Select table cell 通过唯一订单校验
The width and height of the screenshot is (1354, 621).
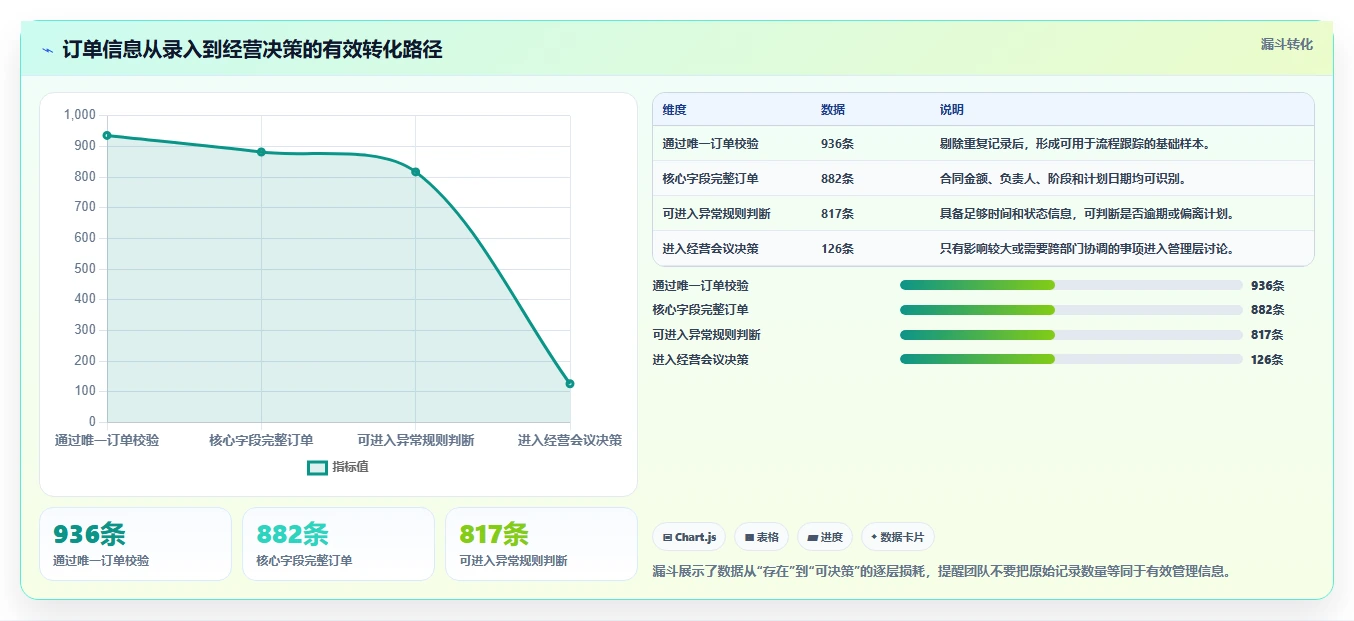click(x=710, y=144)
